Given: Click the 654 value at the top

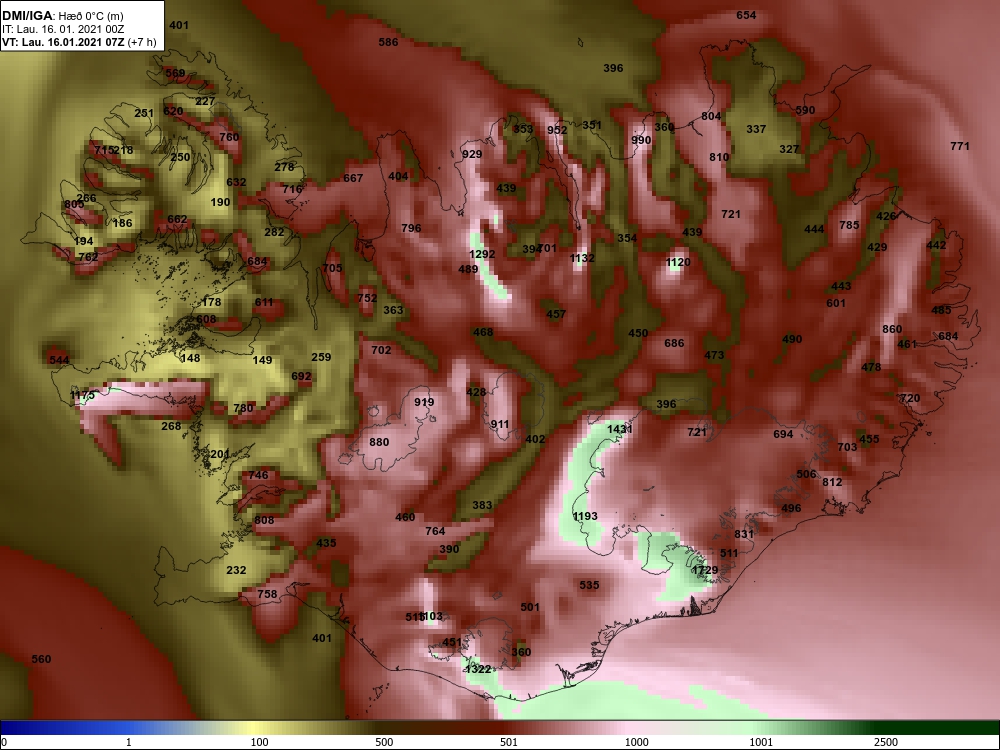Looking at the screenshot, I should pos(746,15).
